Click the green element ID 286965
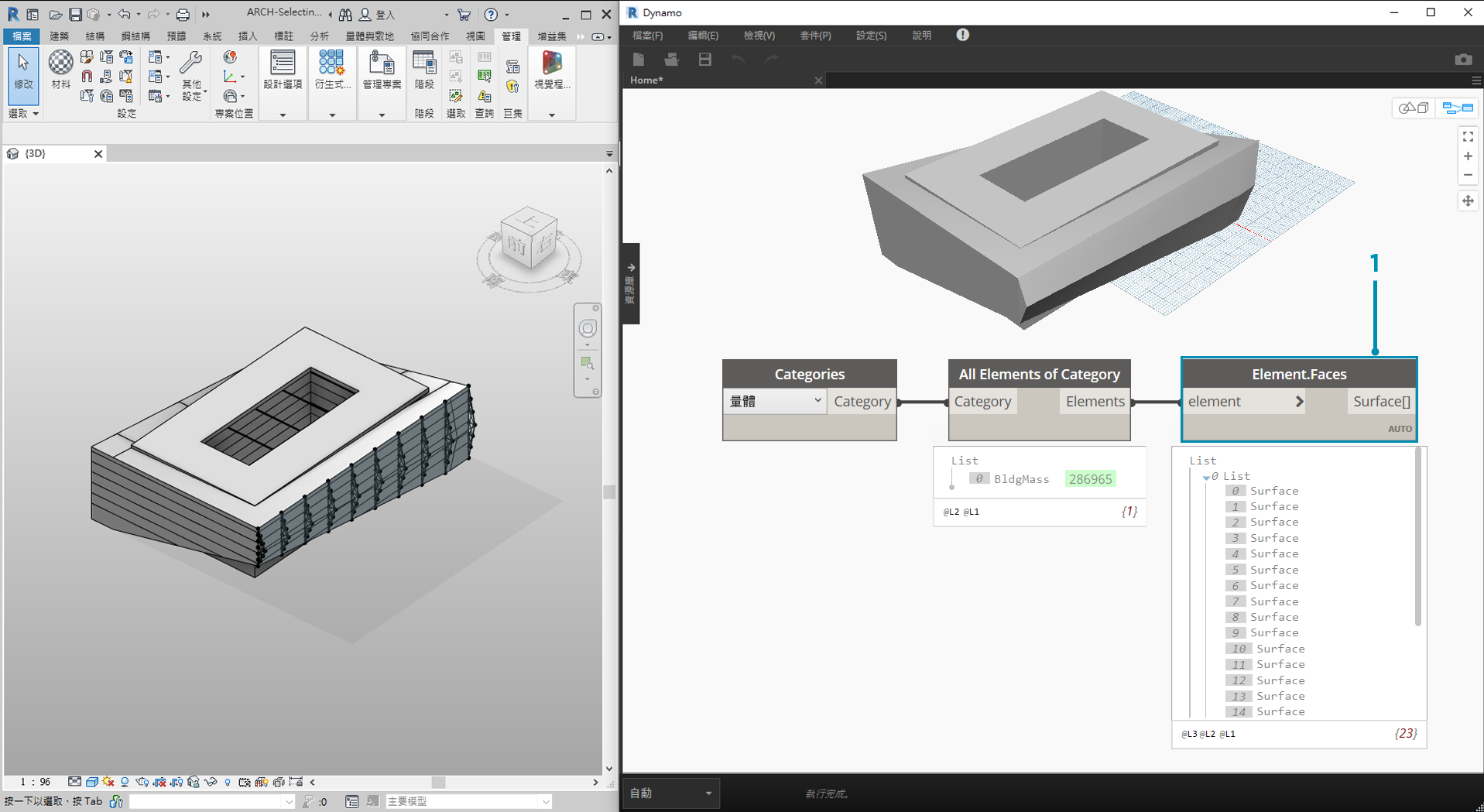The width and height of the screenshot is (1484, 812). tap(1090, 479)
